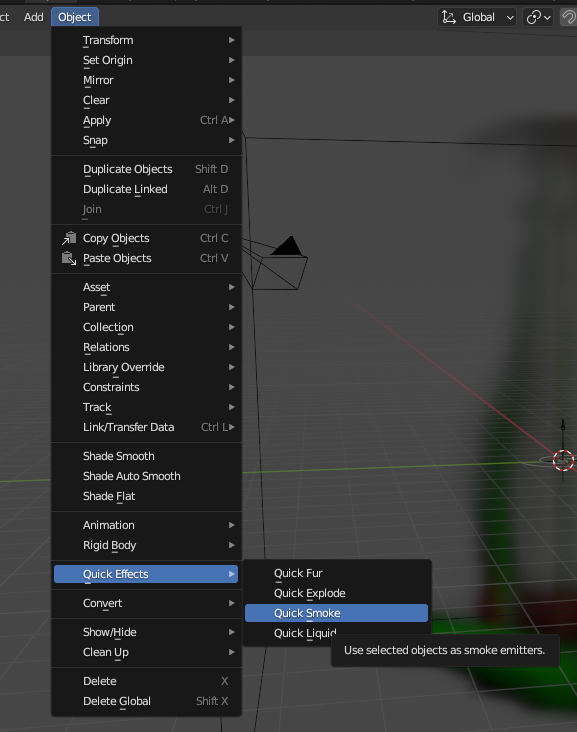Click Copy Objects entry
Screen dimensions: 577x732
point(146,239)
